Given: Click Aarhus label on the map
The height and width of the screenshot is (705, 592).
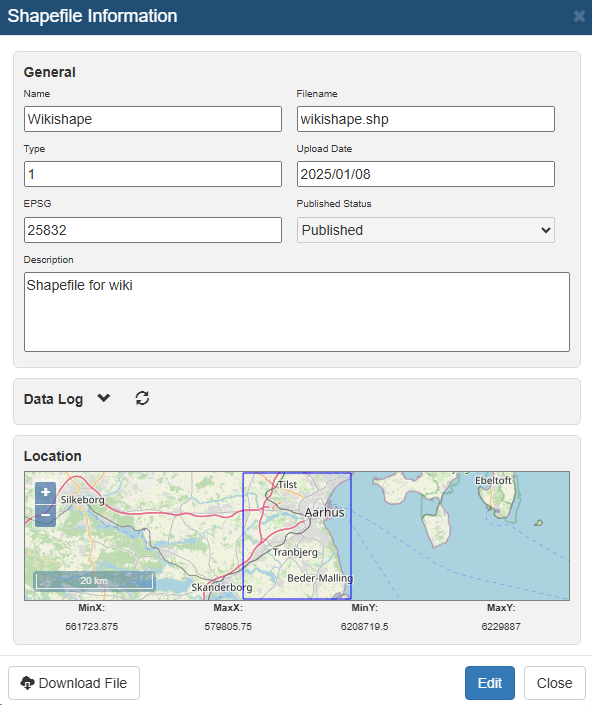Looking at the screenshot, I should coord(325,512).
